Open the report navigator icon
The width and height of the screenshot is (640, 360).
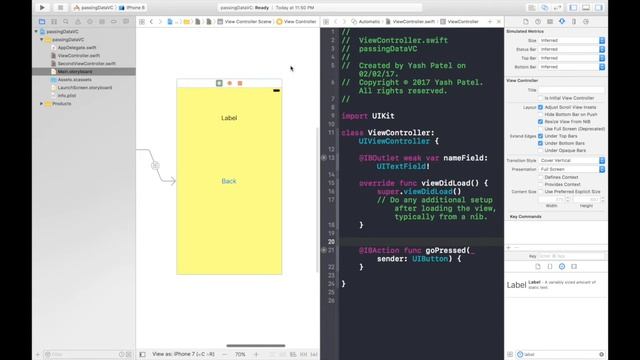coord(126,22)
